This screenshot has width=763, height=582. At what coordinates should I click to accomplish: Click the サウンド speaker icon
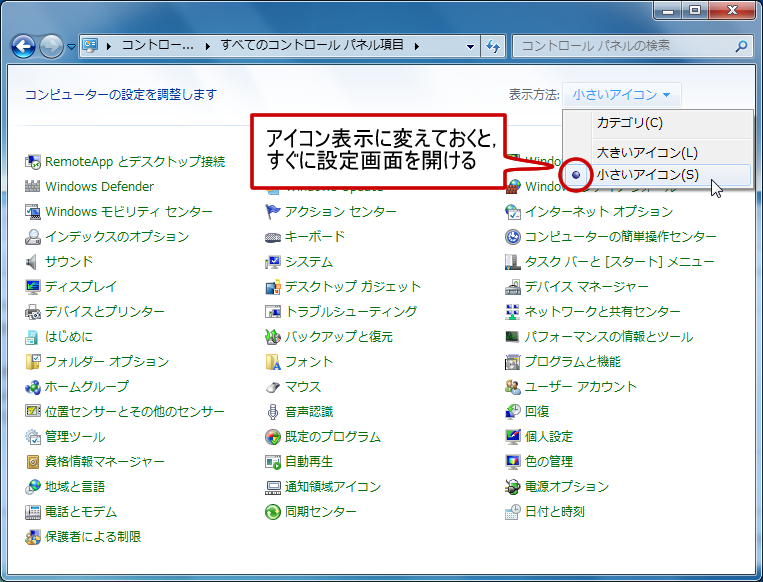tap(33, 262)
